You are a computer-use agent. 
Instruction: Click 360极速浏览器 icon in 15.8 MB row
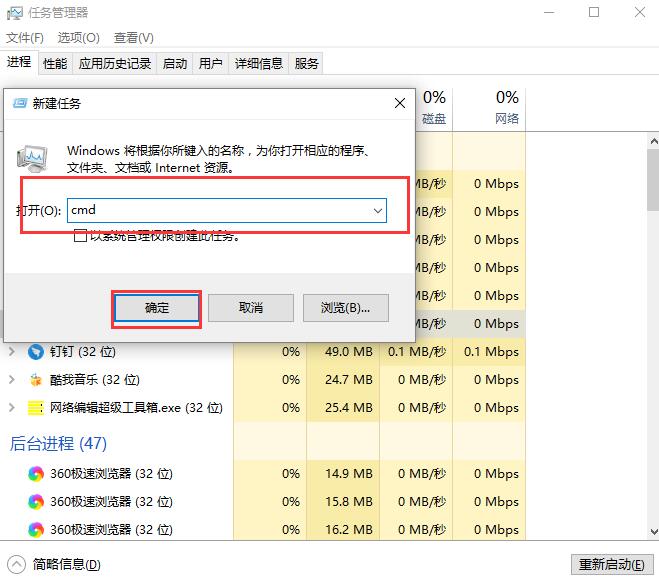pyautogui.click(x=36, y=501)
